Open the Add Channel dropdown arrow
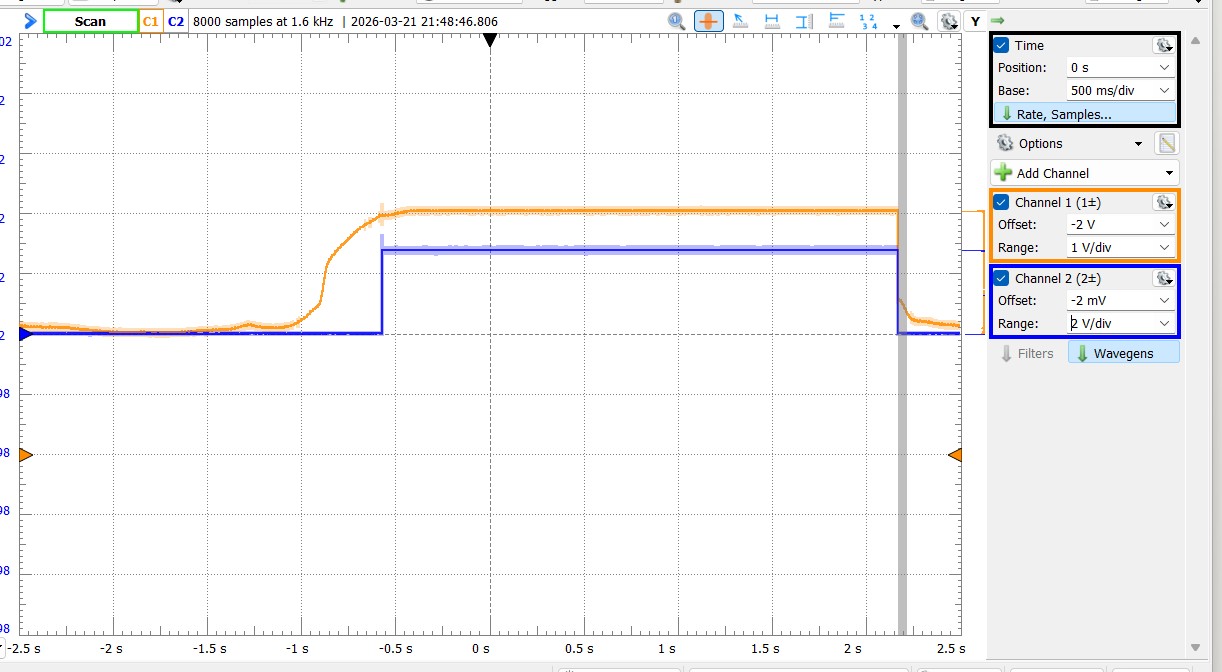This screenshot has height=672, width=1222. pos(1169,173)
